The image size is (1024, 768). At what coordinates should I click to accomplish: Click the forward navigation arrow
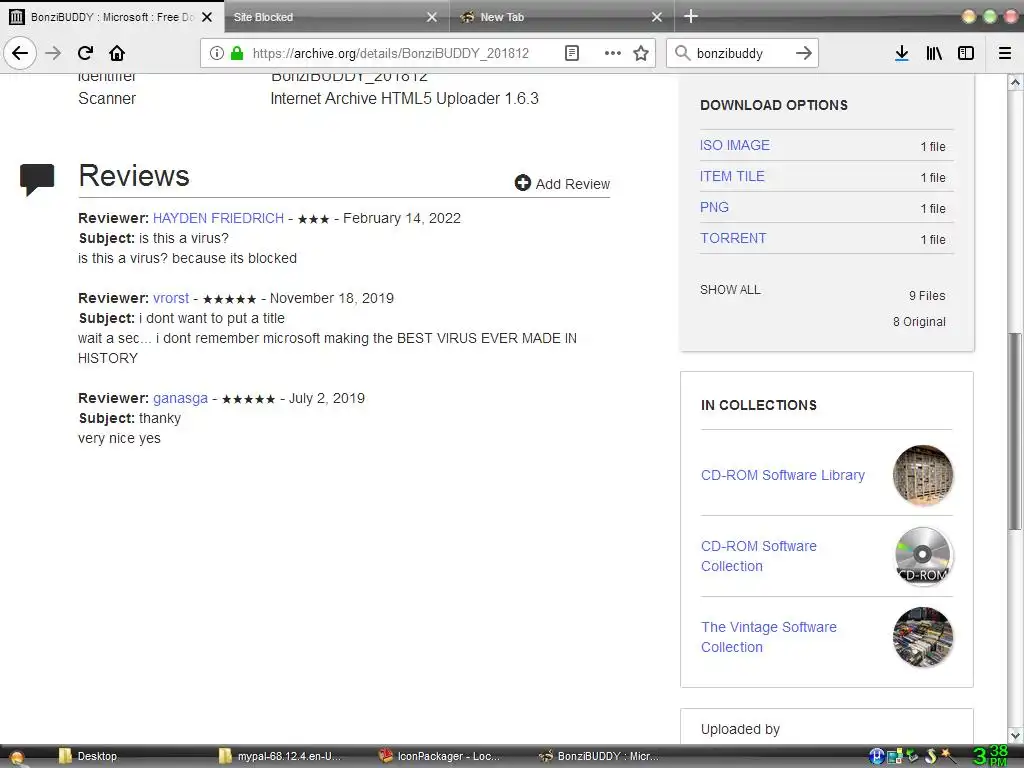[x=54, y=53]
